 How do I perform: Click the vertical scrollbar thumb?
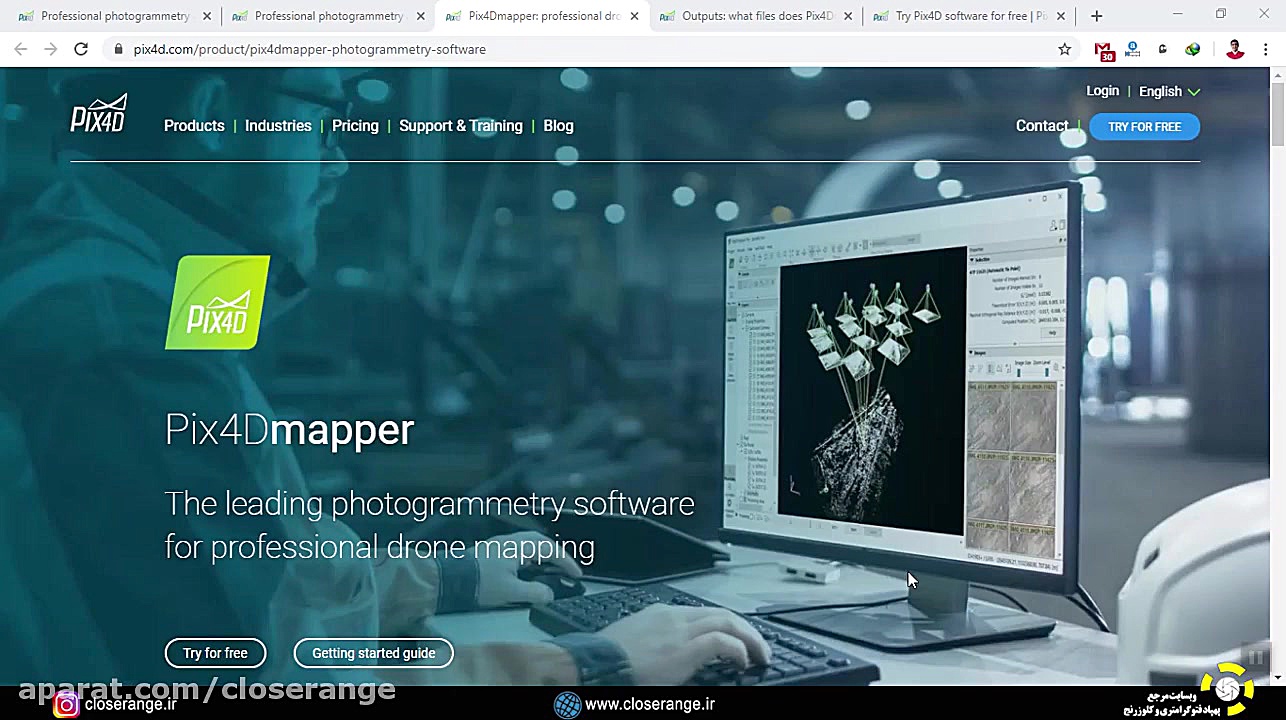coord(1278,115)
